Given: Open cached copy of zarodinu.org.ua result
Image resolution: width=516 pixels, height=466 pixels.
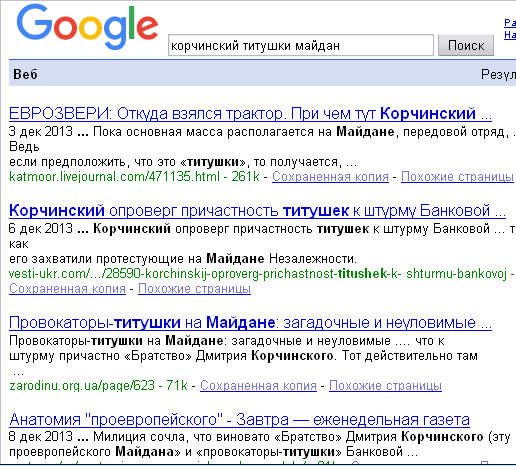Looking at the screenshot, I should point(258,386).
